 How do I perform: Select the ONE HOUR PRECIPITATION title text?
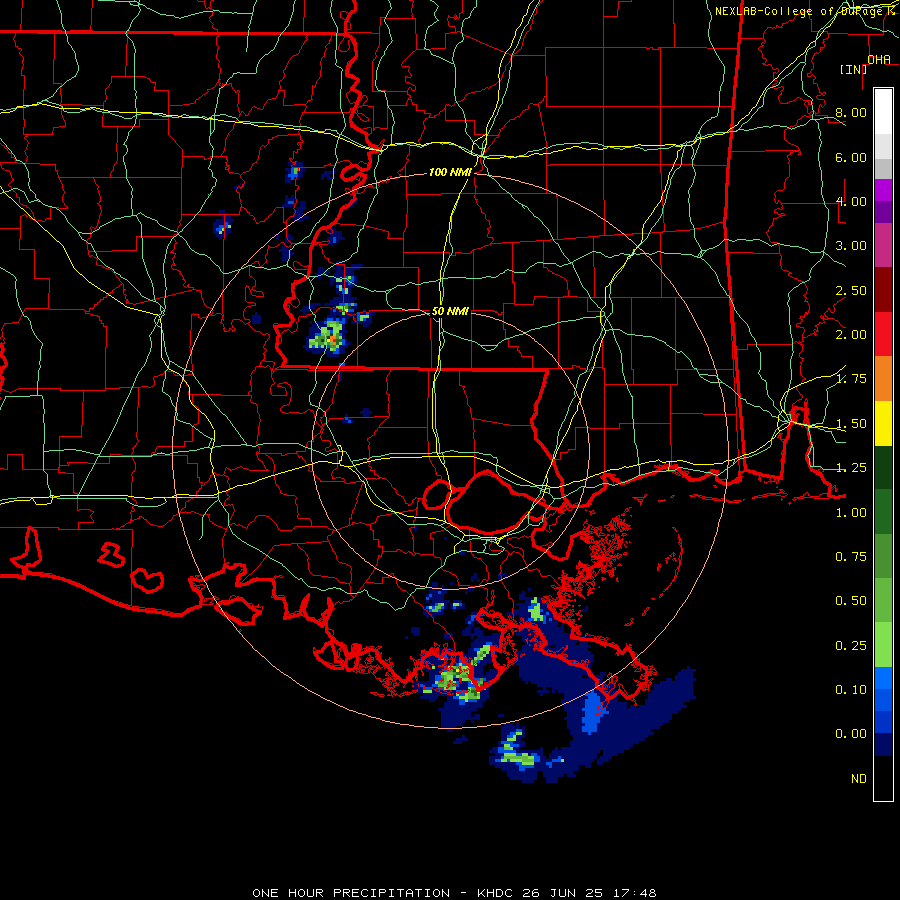click(x=351, y=893)
